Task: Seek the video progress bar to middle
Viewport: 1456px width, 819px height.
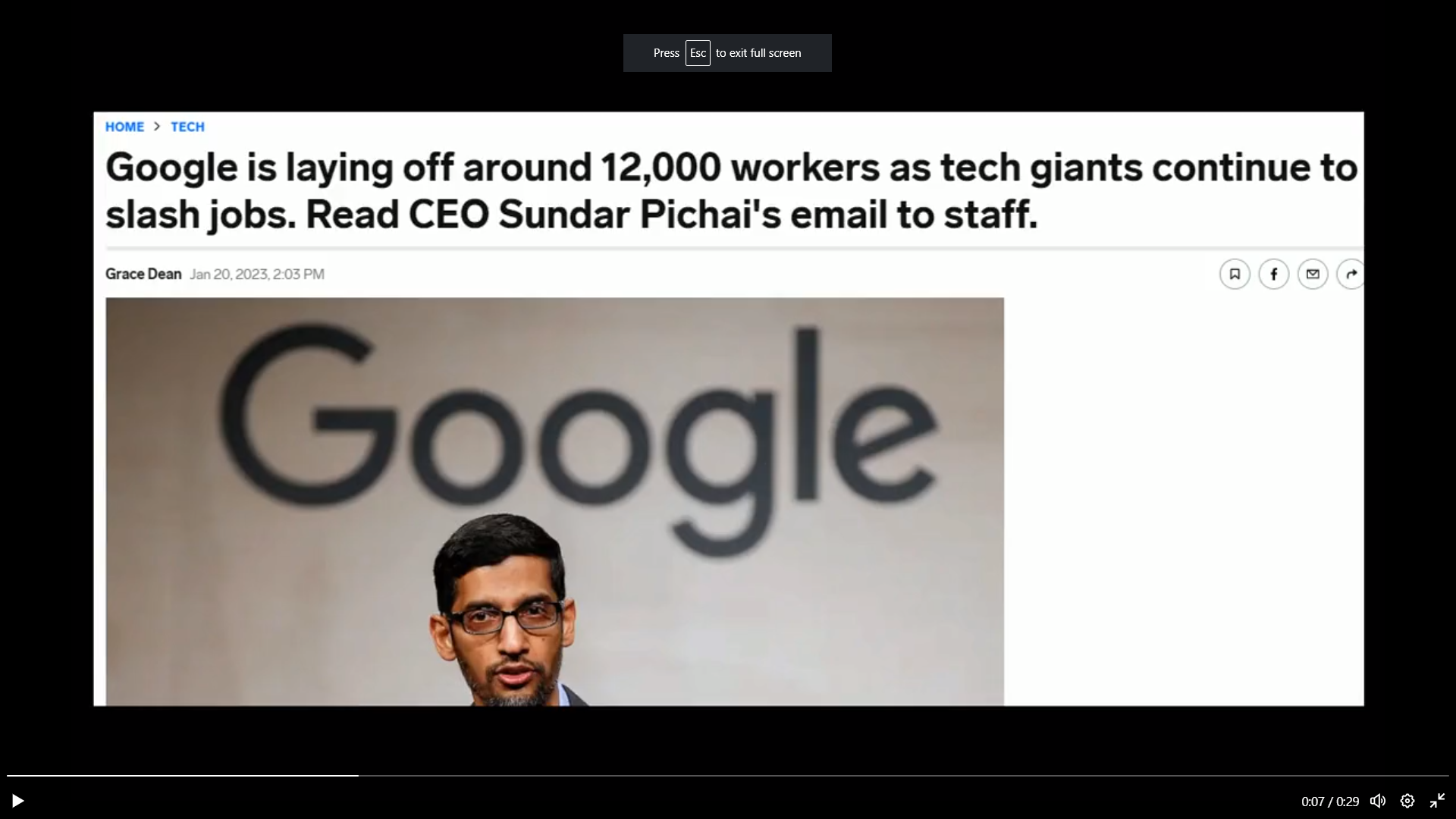Action: coord(728,775)
